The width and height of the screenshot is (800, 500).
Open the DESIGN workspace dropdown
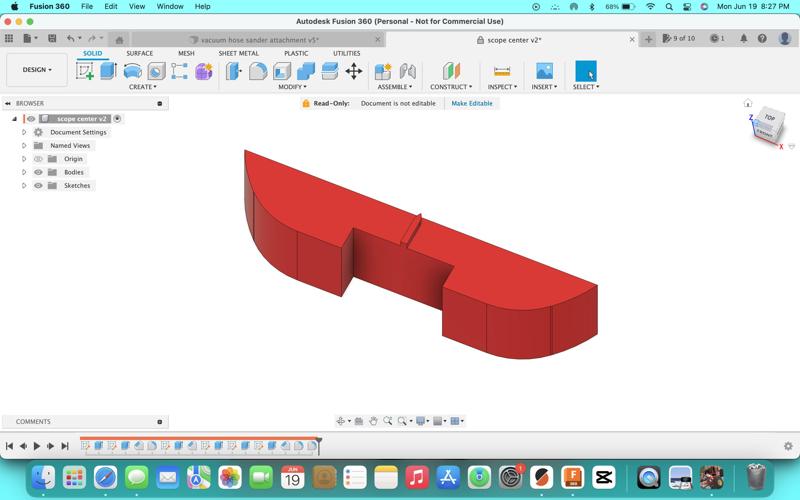[37, 70]
